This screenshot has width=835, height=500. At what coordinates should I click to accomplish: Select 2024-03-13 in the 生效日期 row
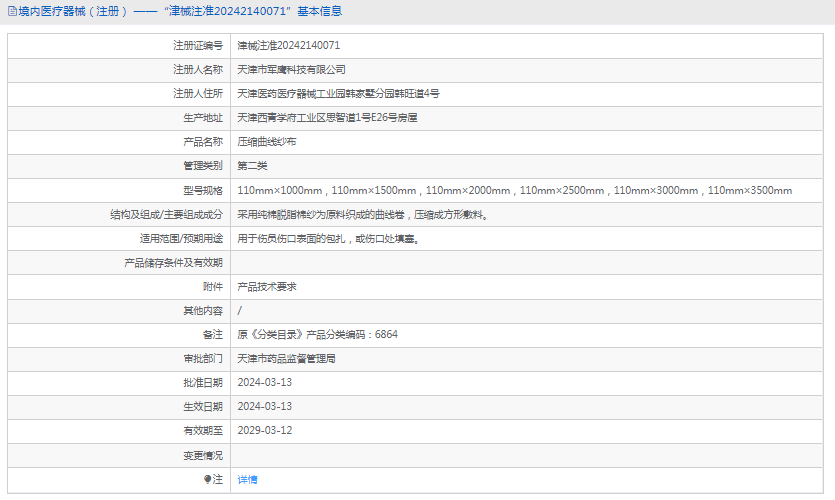click(265, 406)
